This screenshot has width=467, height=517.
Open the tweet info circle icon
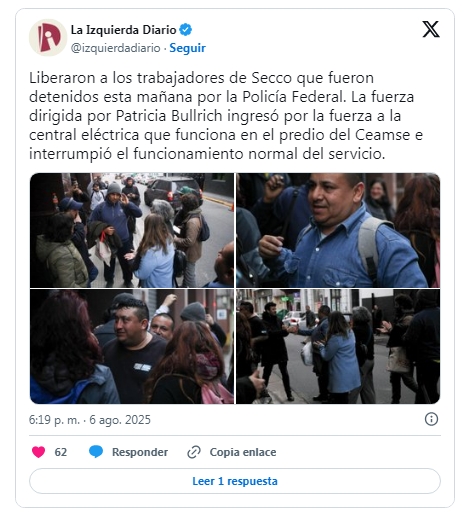(431, 419)
